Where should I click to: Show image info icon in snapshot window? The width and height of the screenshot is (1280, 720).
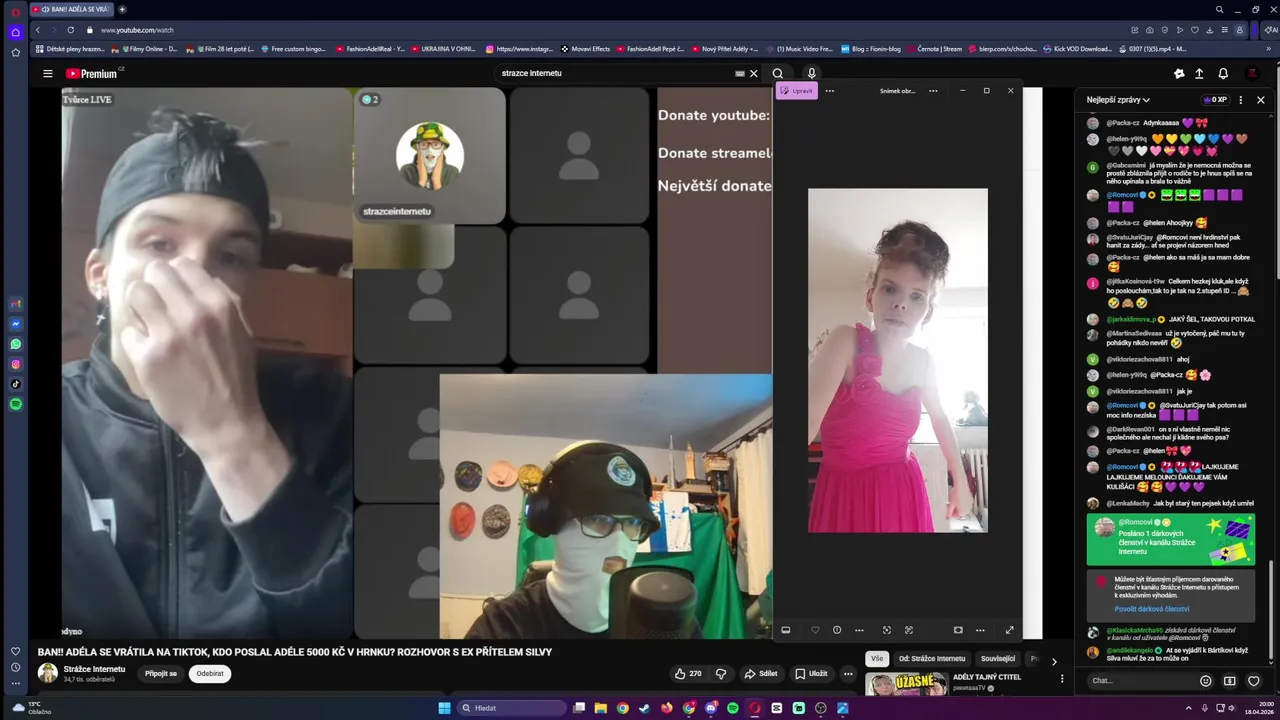837,630
